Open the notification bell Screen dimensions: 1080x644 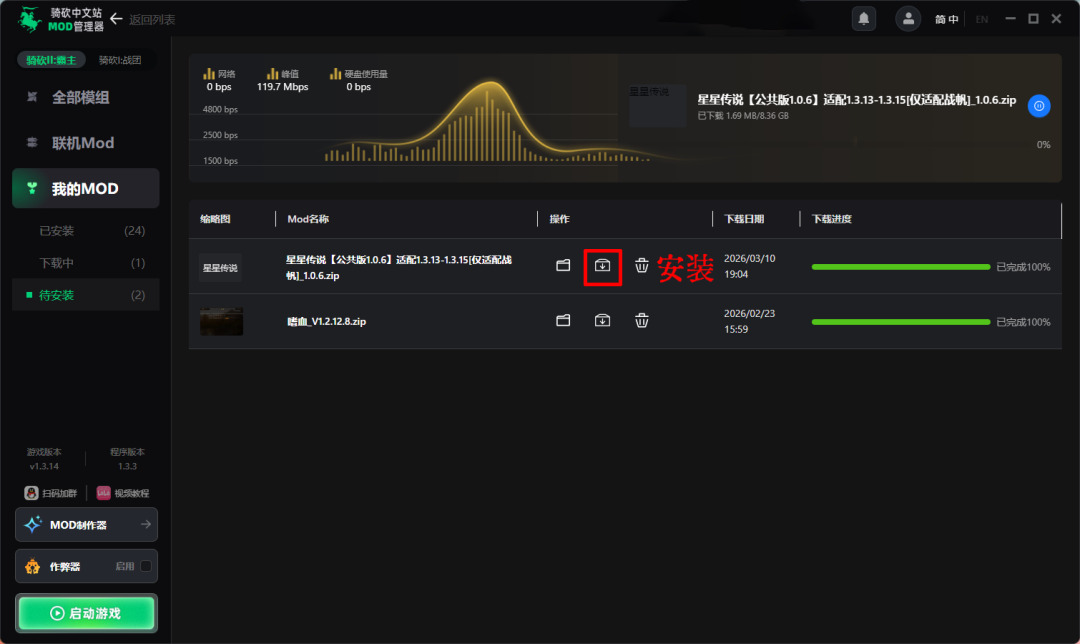863,18
